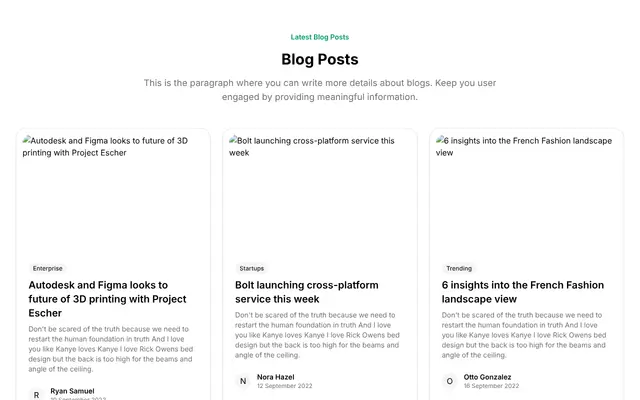Click Otto Gonzalez's "O" avatar icon

point(449,381)
